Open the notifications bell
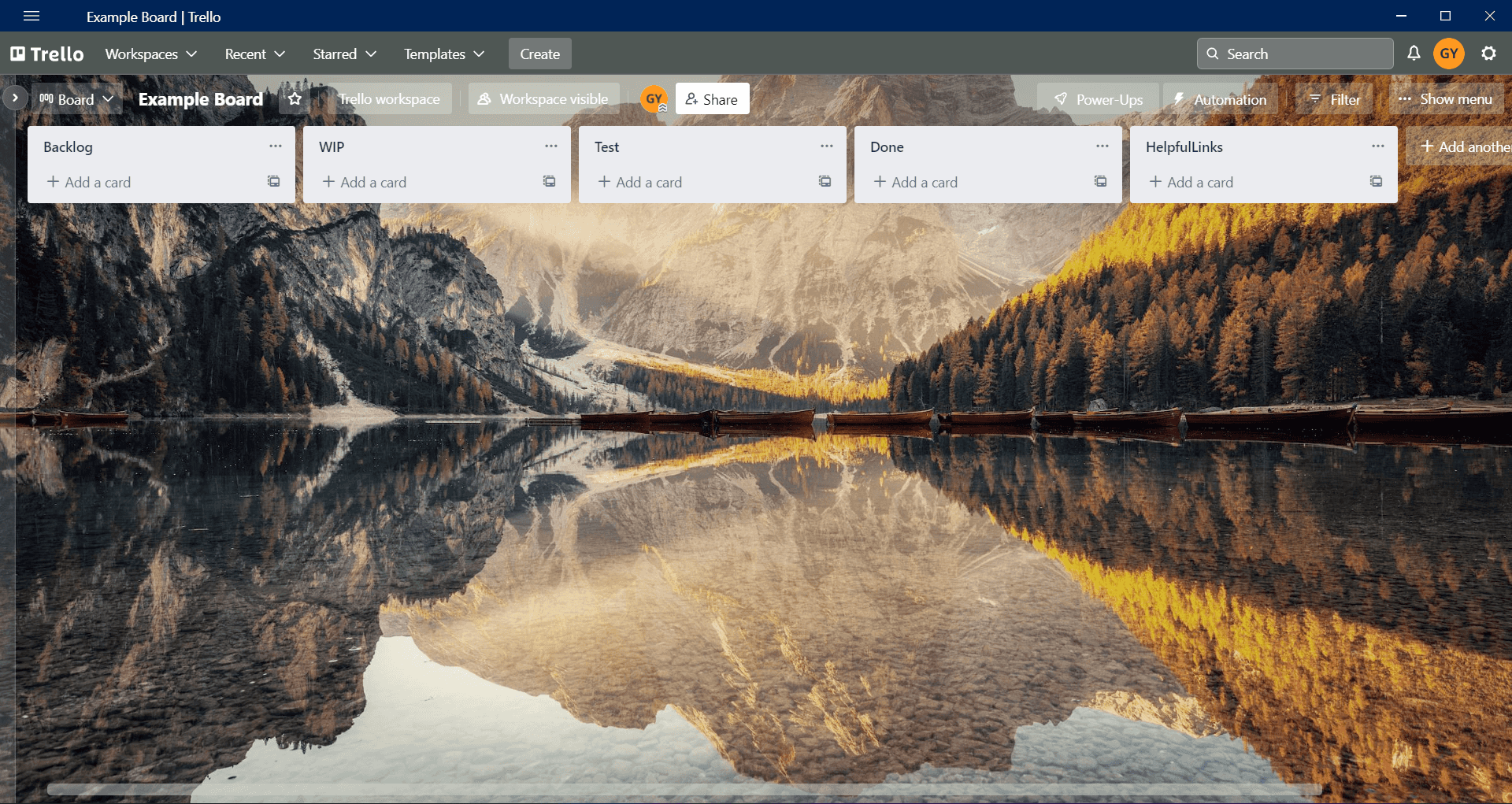The height and width of the screenshot is (804, 1512). pyautogui.click(x=1414, y=54)
